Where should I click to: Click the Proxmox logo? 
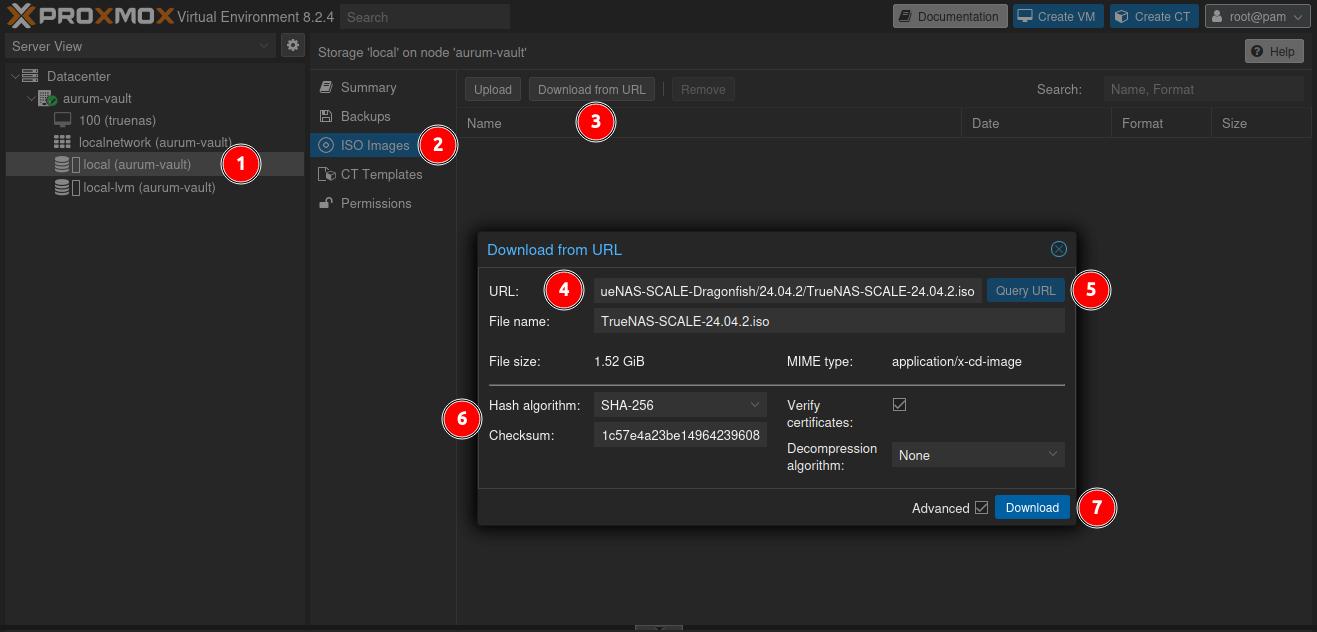click(x=90, y=16)
